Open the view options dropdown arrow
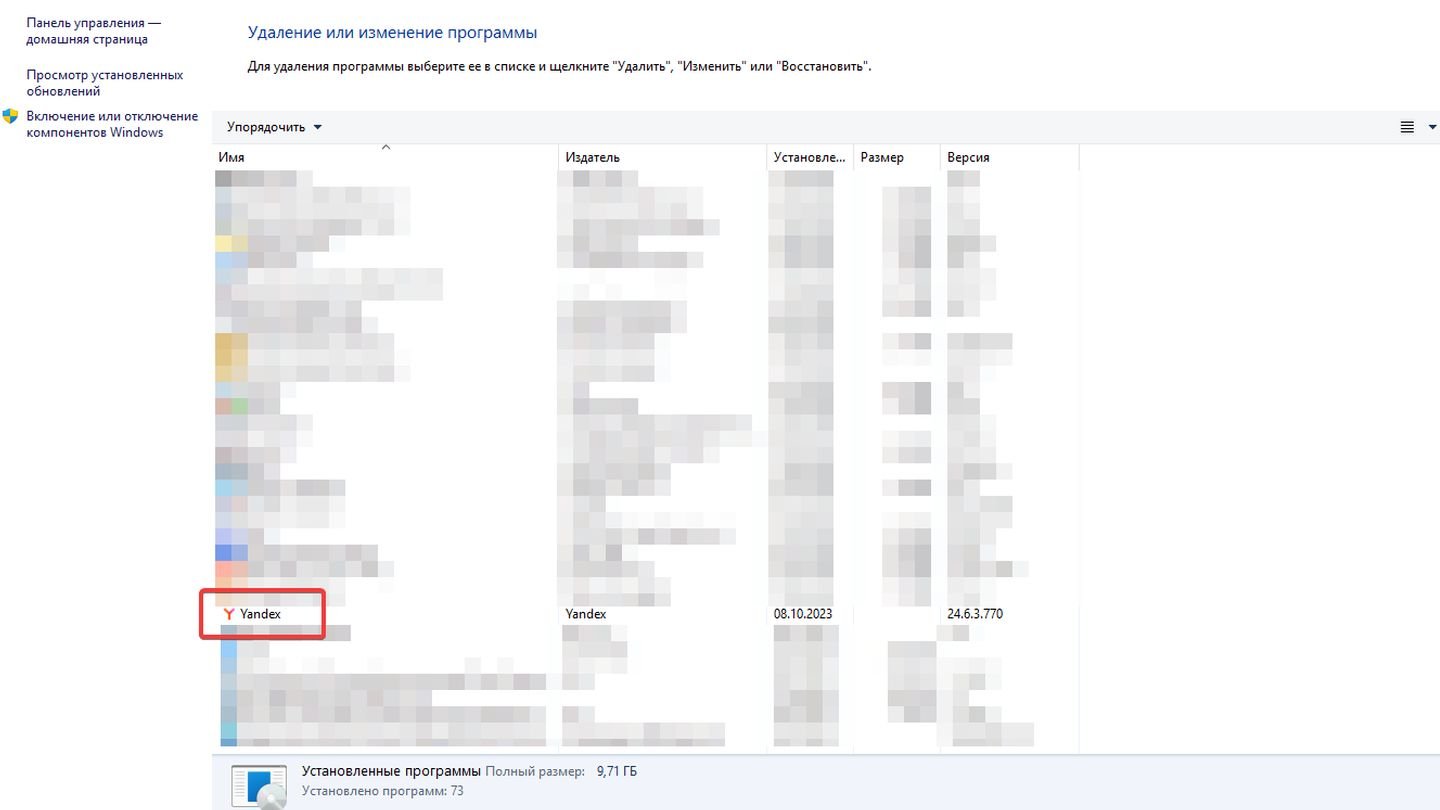 1430,127
